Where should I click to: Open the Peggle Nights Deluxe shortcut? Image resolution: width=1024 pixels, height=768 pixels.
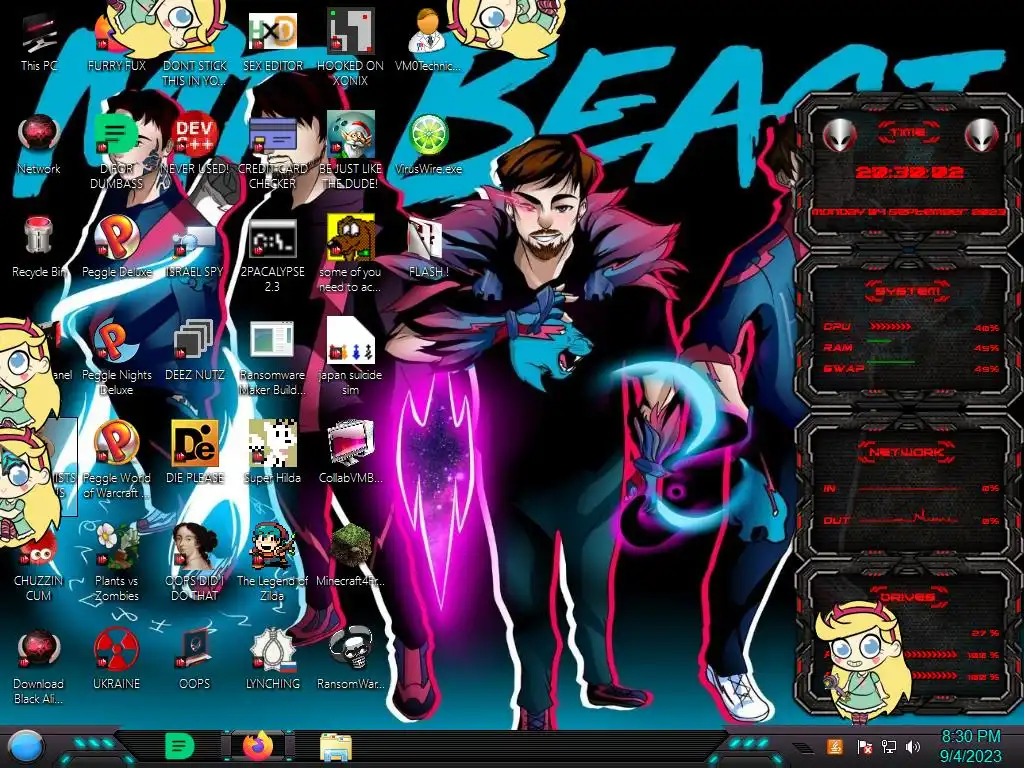coord(116,357)
